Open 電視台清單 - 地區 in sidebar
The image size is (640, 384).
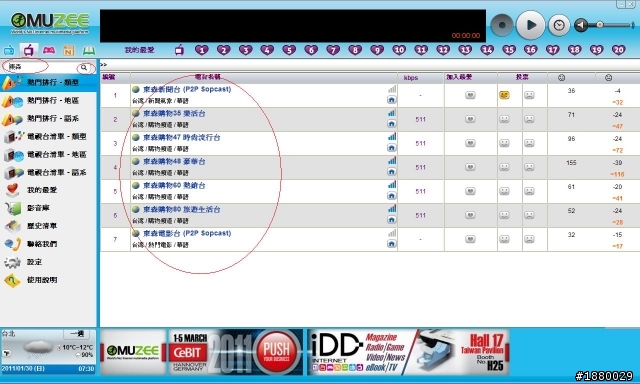(x=48, y=154)
